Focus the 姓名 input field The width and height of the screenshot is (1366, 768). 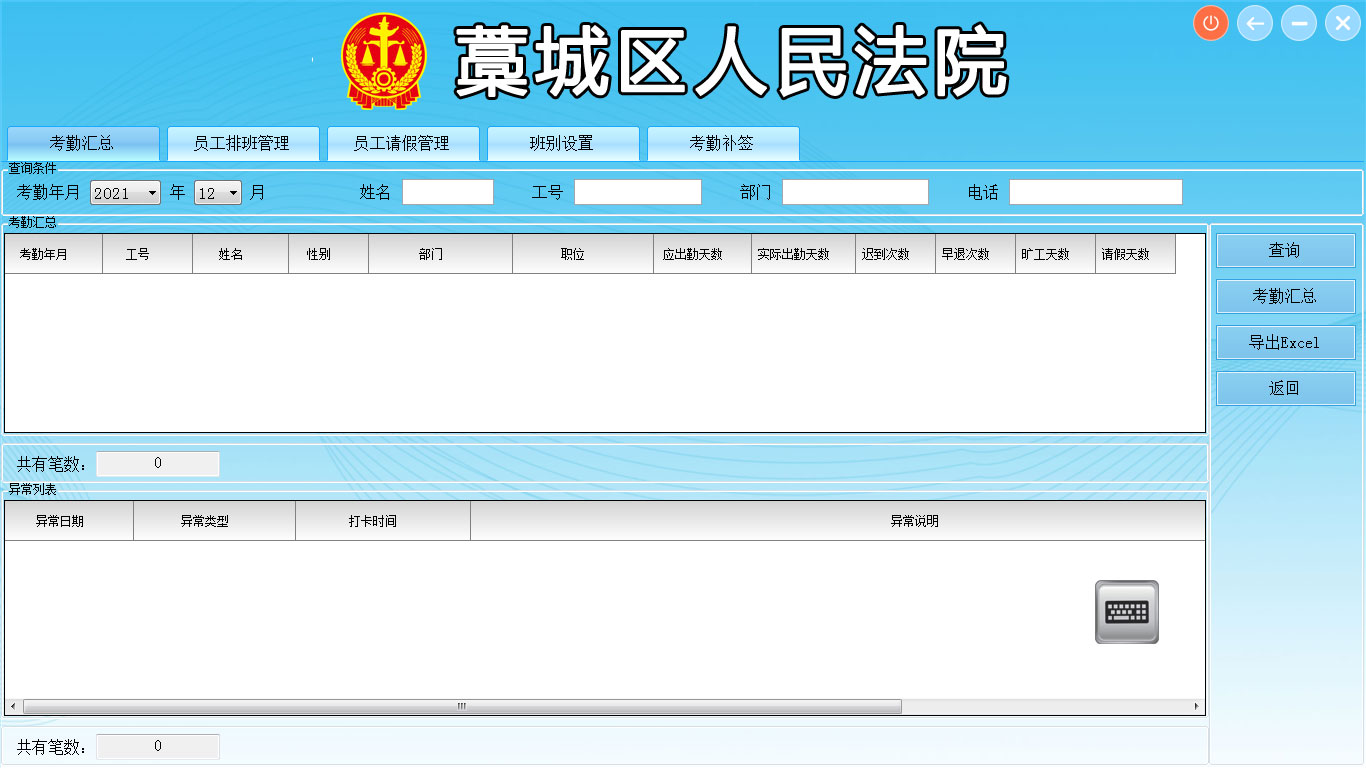(x=447, y=192)
